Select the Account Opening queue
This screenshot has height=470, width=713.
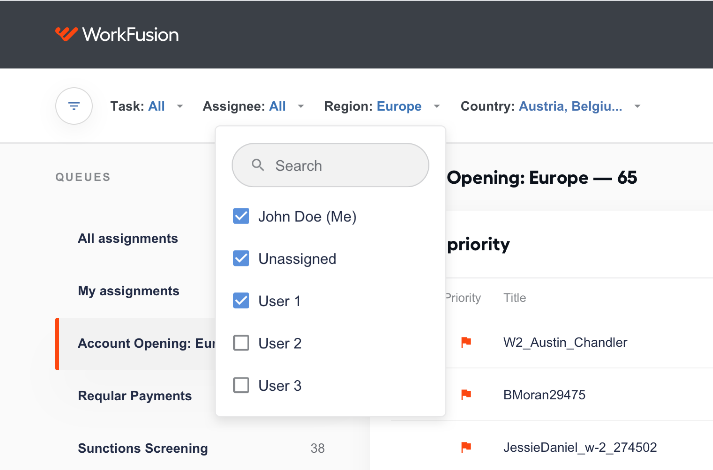[136, 344]
